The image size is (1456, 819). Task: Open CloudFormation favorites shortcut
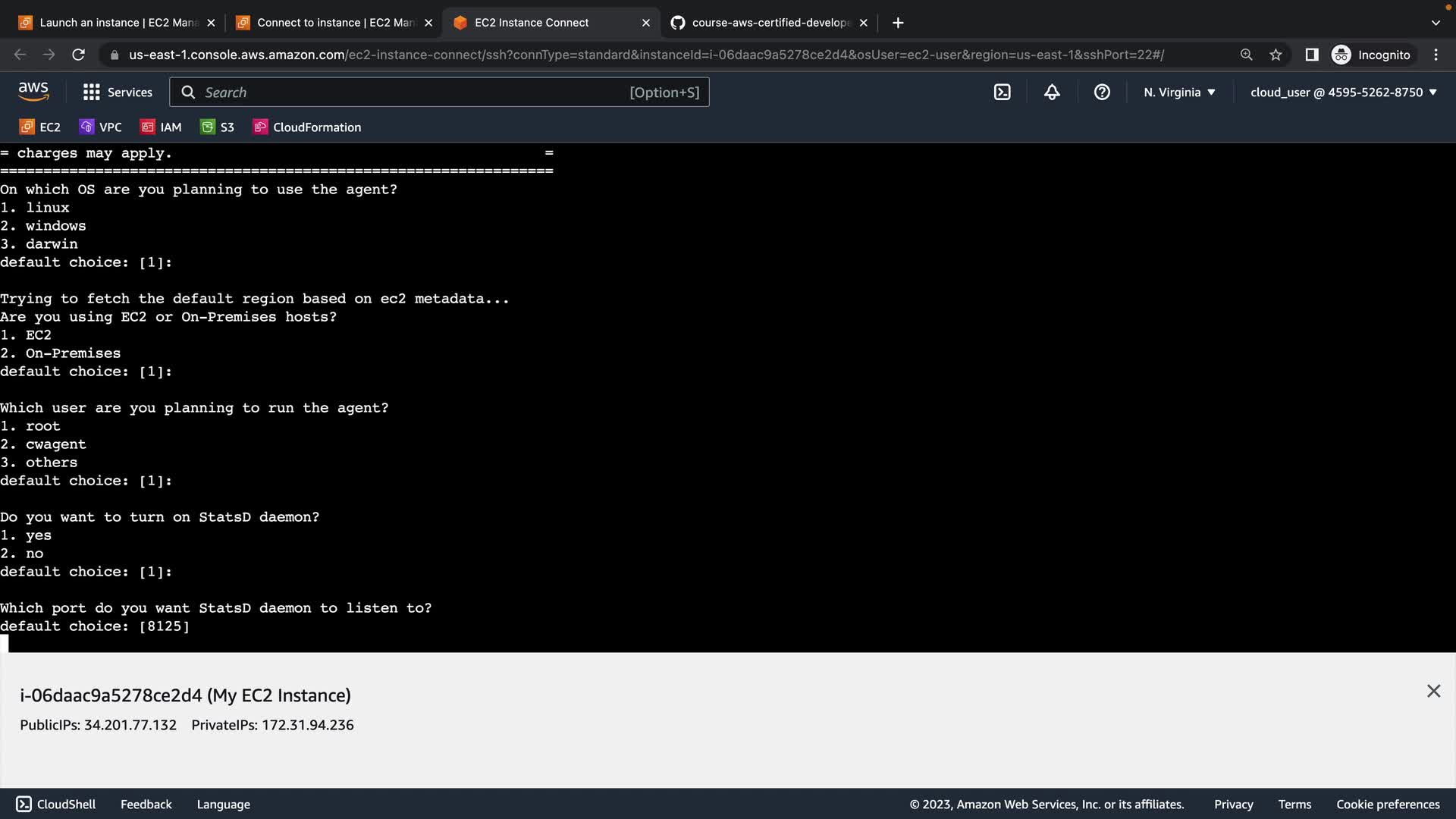(x=307, y=127)
